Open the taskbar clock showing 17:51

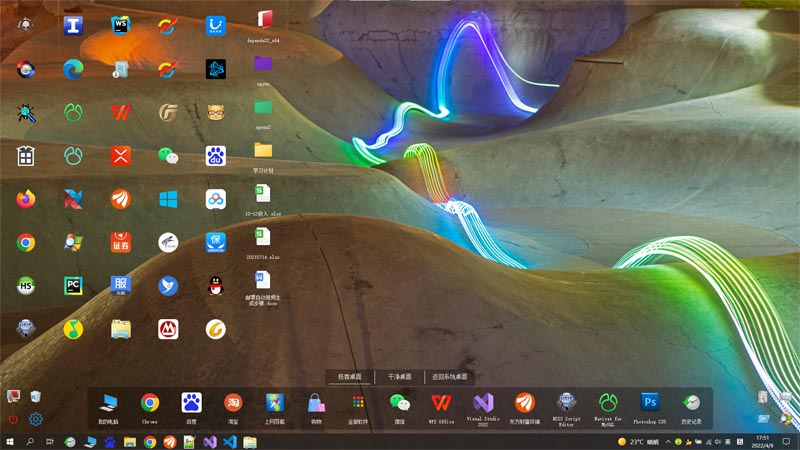point(762,442)
